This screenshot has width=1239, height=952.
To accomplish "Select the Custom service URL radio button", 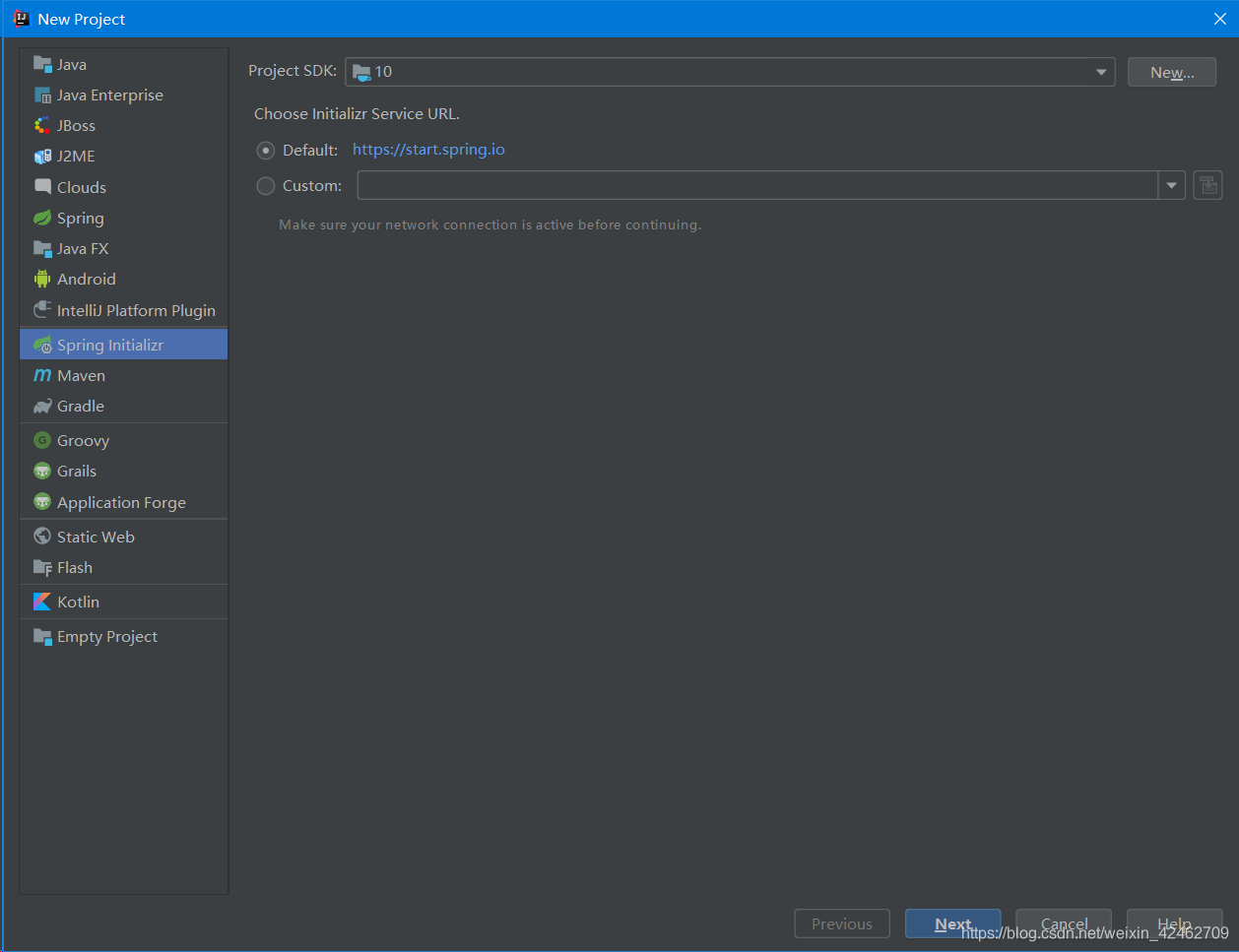I will [x=266, y=185].
